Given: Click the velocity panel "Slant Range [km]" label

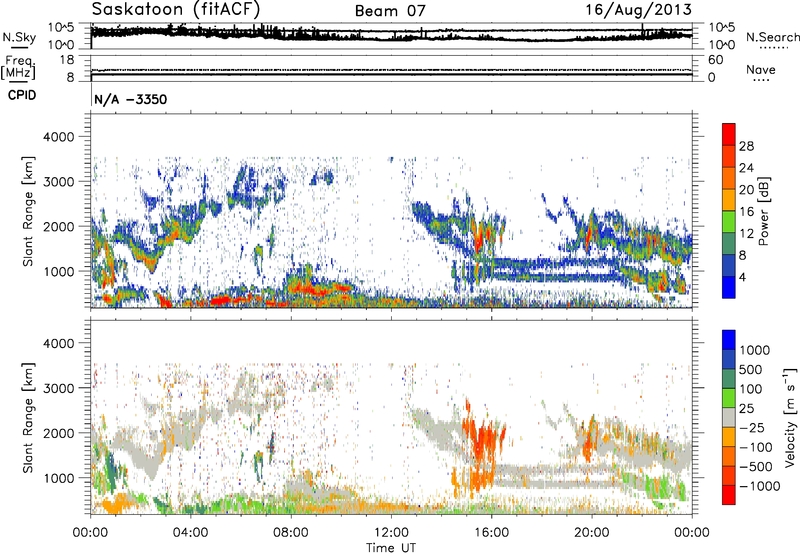Looking at the screenshot, I should (28, 417).
